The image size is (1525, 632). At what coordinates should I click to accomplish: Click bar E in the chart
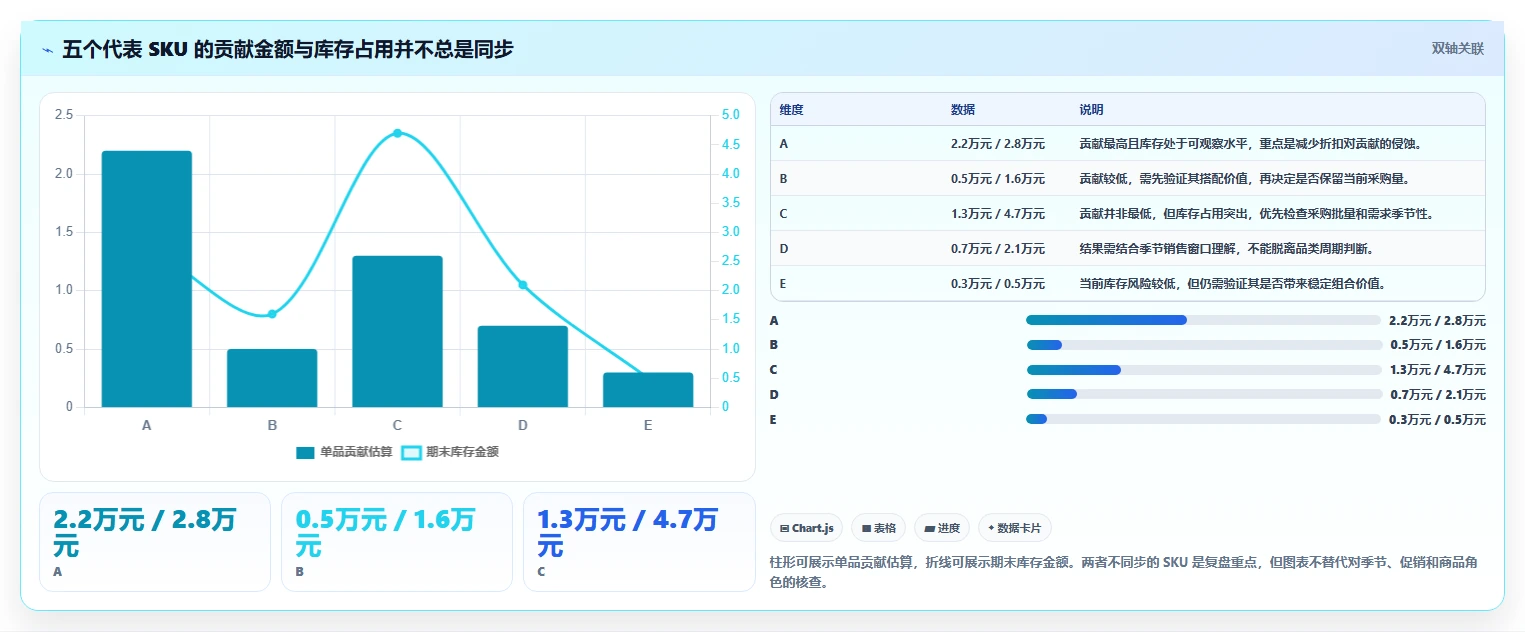coord(648,390)
